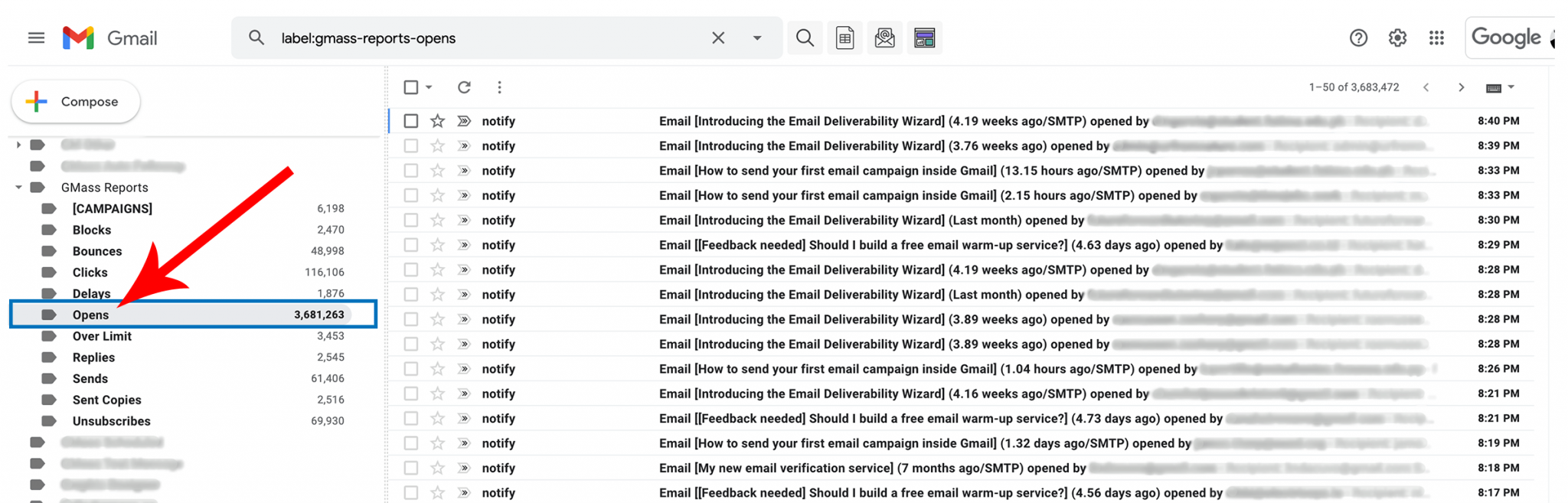Check the checkbox for the 8:40 PM email

tap(411, 121)
